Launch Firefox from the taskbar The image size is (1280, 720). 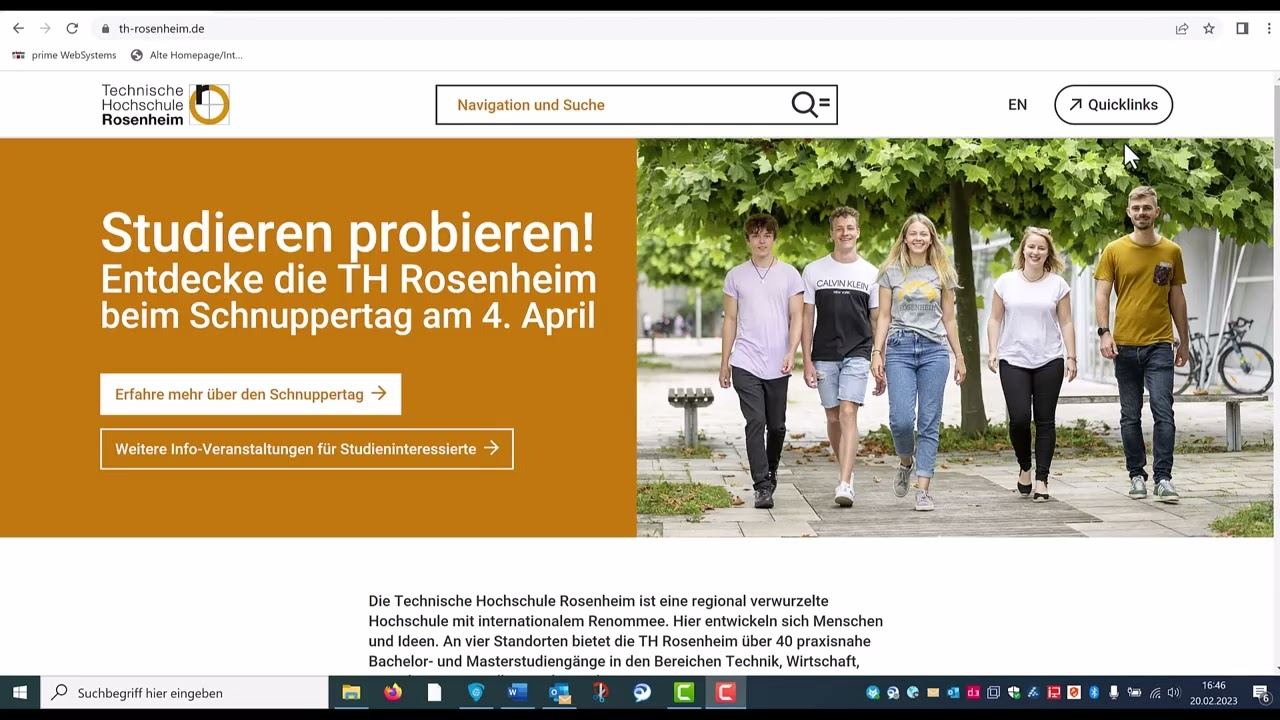pyautogui.click(x=393, y=692)
